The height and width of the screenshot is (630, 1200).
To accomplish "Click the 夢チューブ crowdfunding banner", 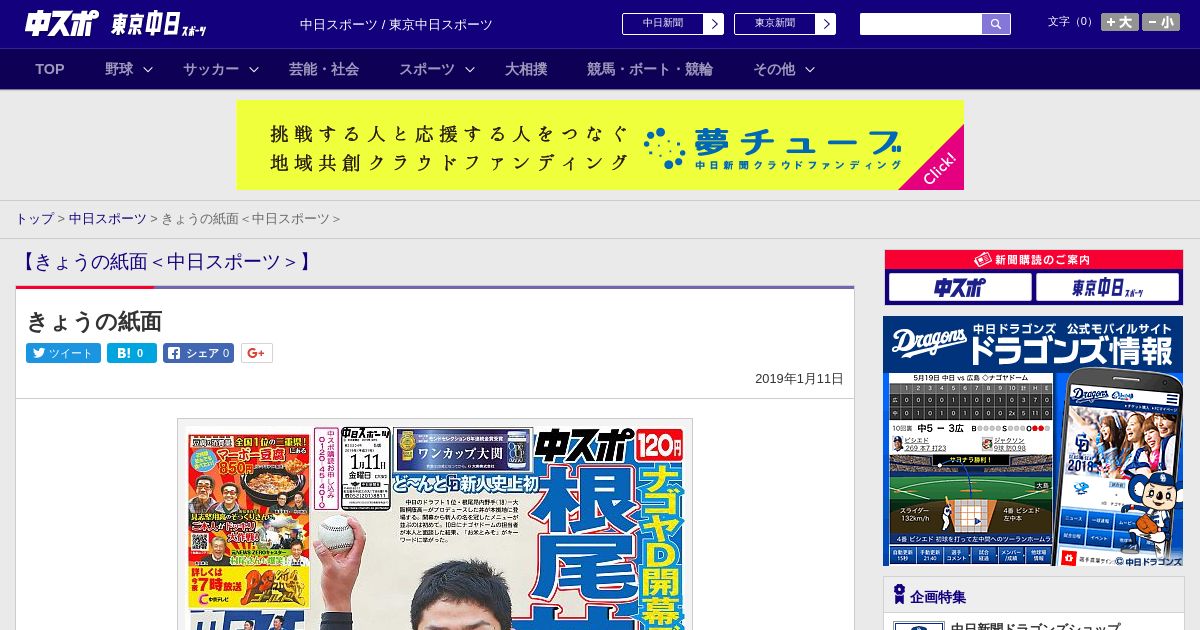I will click(600, 145).
